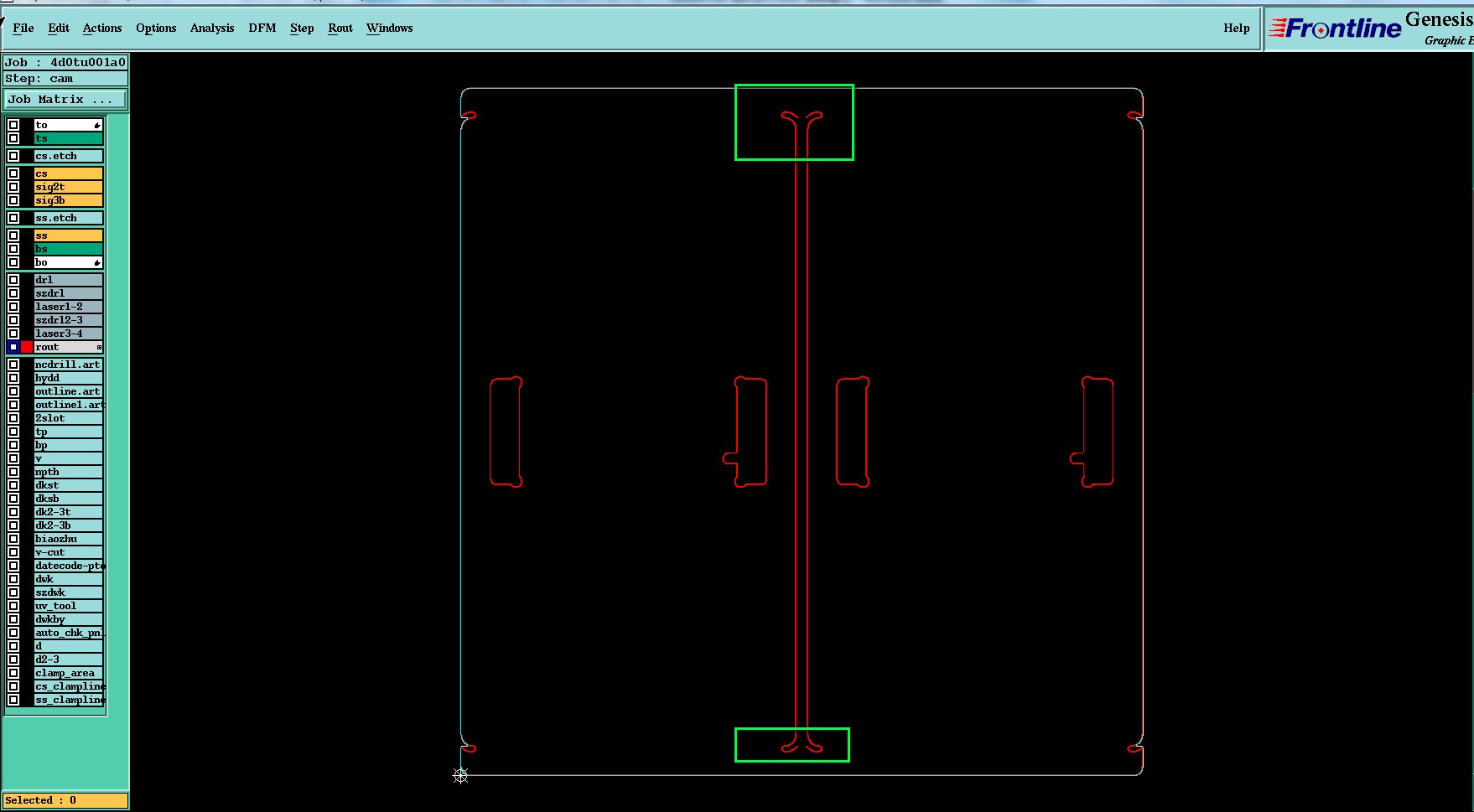
Task: Toggle the to layer checkbox
Action: [x=13, y=125]
